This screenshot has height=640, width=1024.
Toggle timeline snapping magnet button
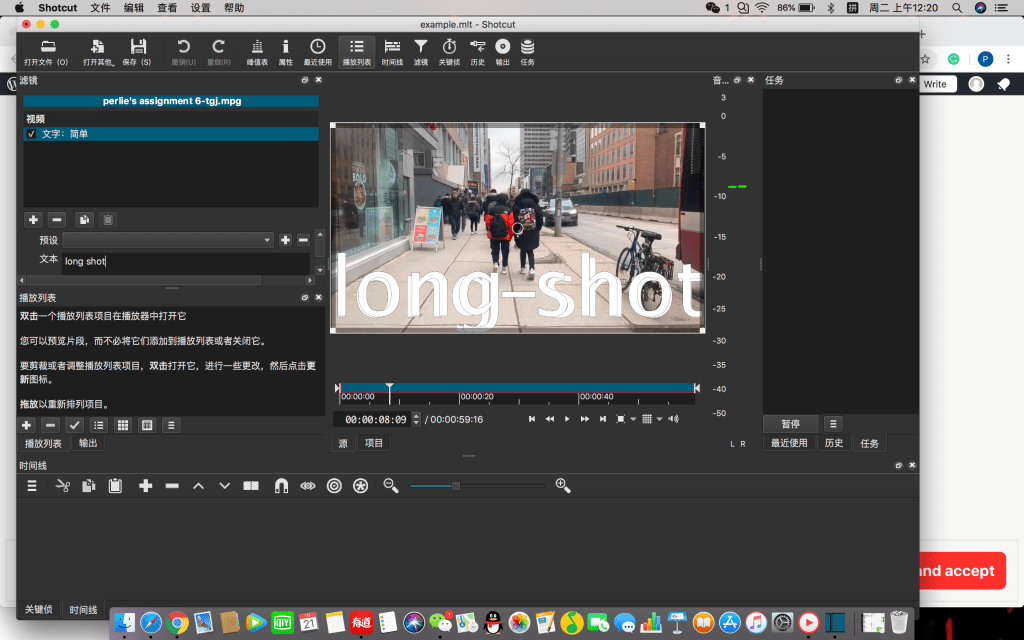click(281, 486)
